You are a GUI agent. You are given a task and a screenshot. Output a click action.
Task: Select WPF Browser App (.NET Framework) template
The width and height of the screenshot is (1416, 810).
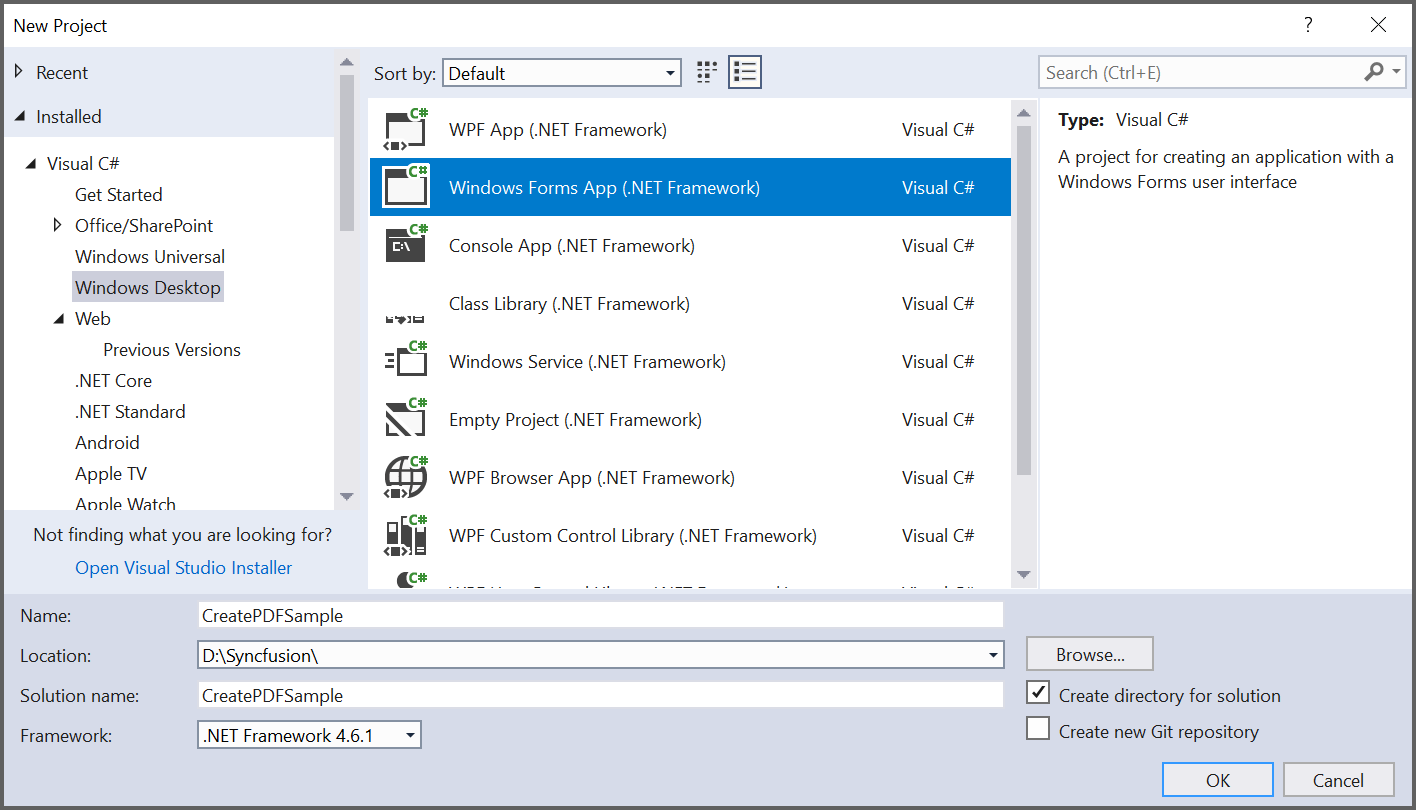tap(690, 478)
